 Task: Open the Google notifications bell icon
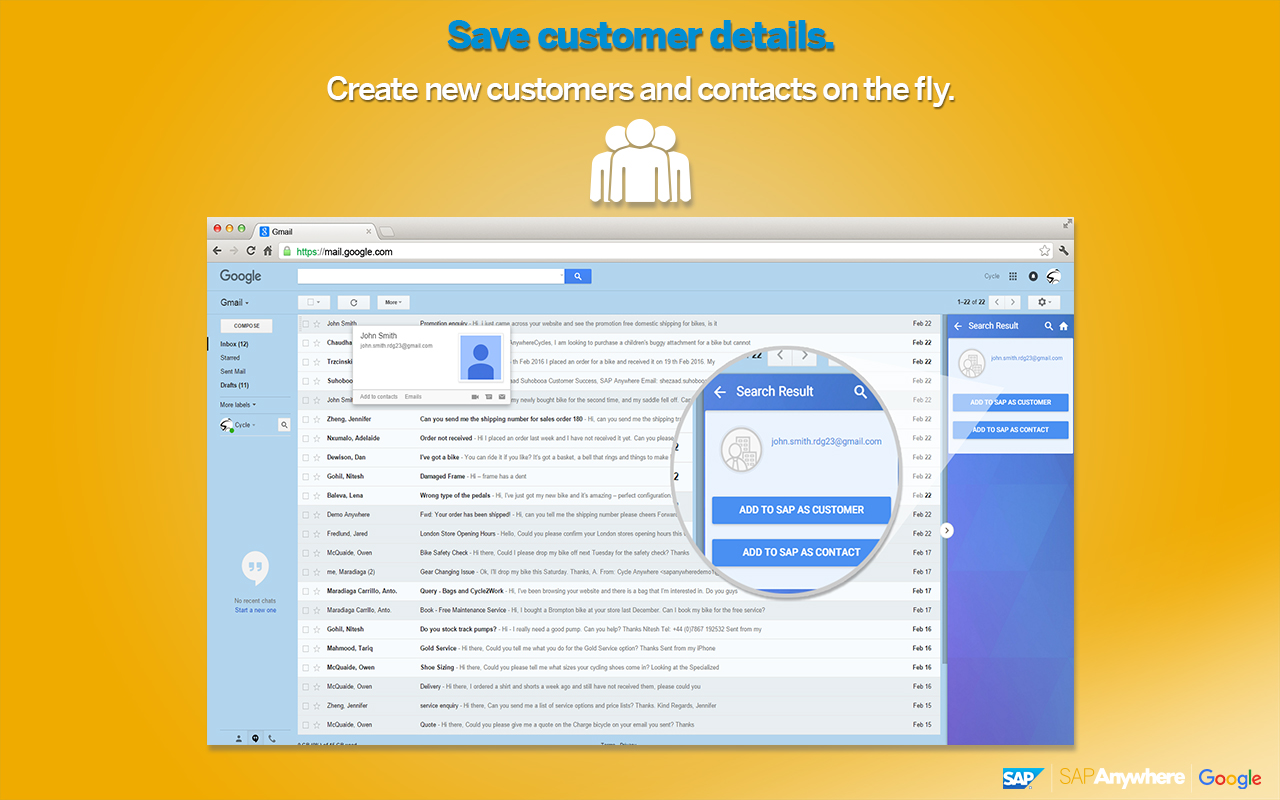1033,276
